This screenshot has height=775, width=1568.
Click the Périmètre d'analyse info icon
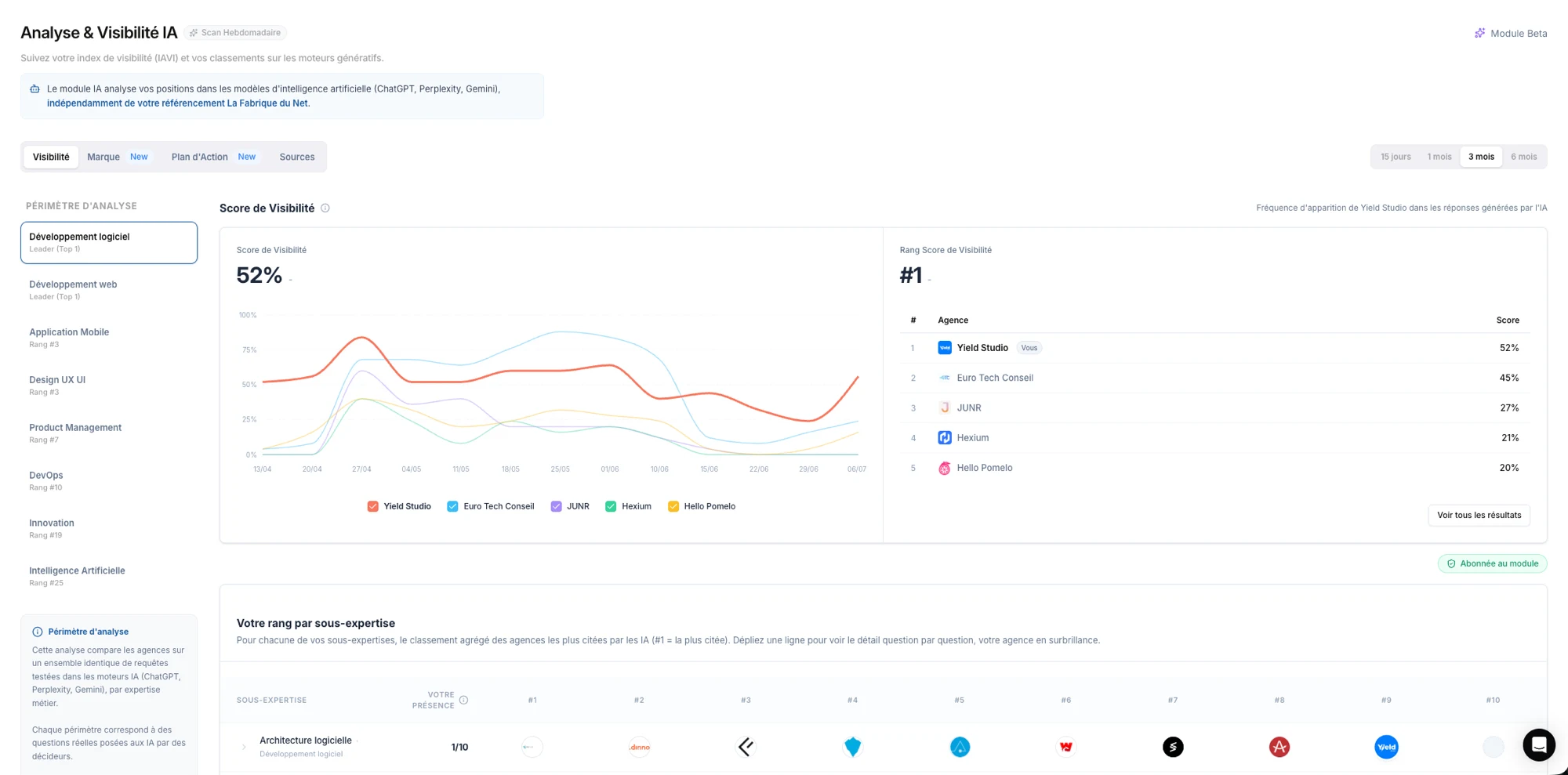click(x=38, y=632)
